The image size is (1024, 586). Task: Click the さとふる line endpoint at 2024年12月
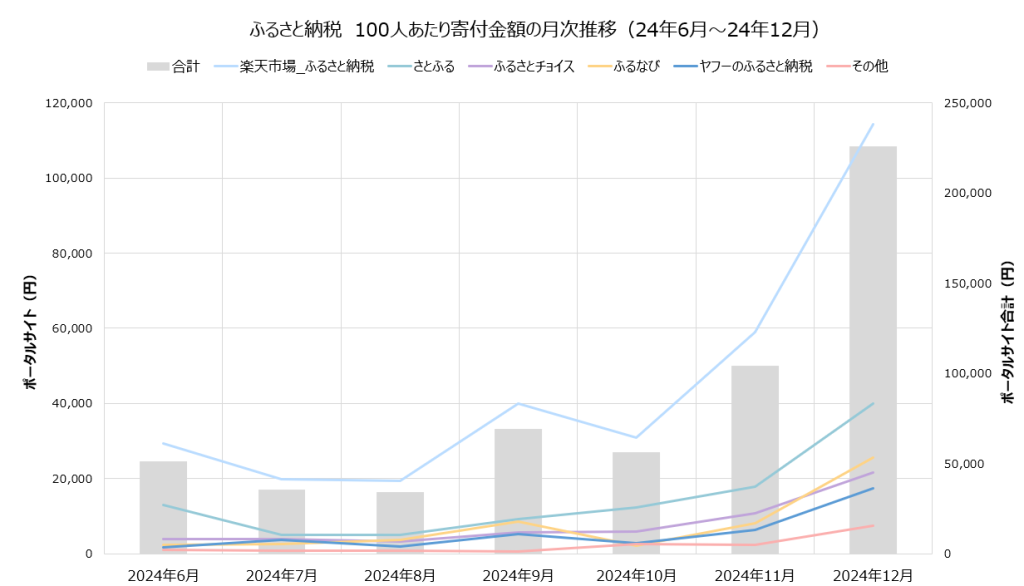click(873, 403)
